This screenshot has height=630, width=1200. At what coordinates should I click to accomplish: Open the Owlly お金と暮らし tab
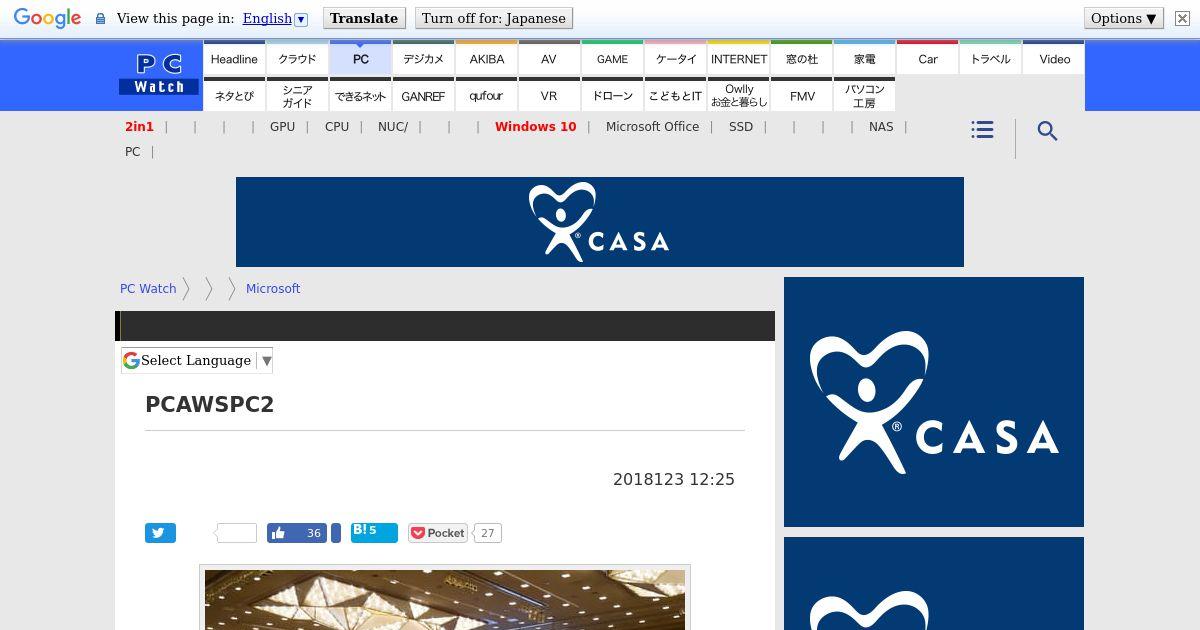[x=738, y=96]
